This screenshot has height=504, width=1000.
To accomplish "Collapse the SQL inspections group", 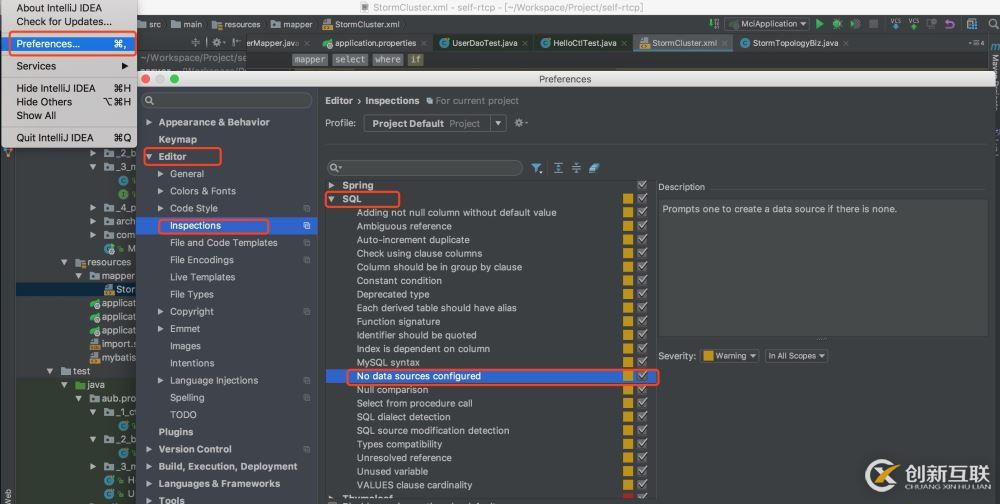I will click(x=332, y=199).
